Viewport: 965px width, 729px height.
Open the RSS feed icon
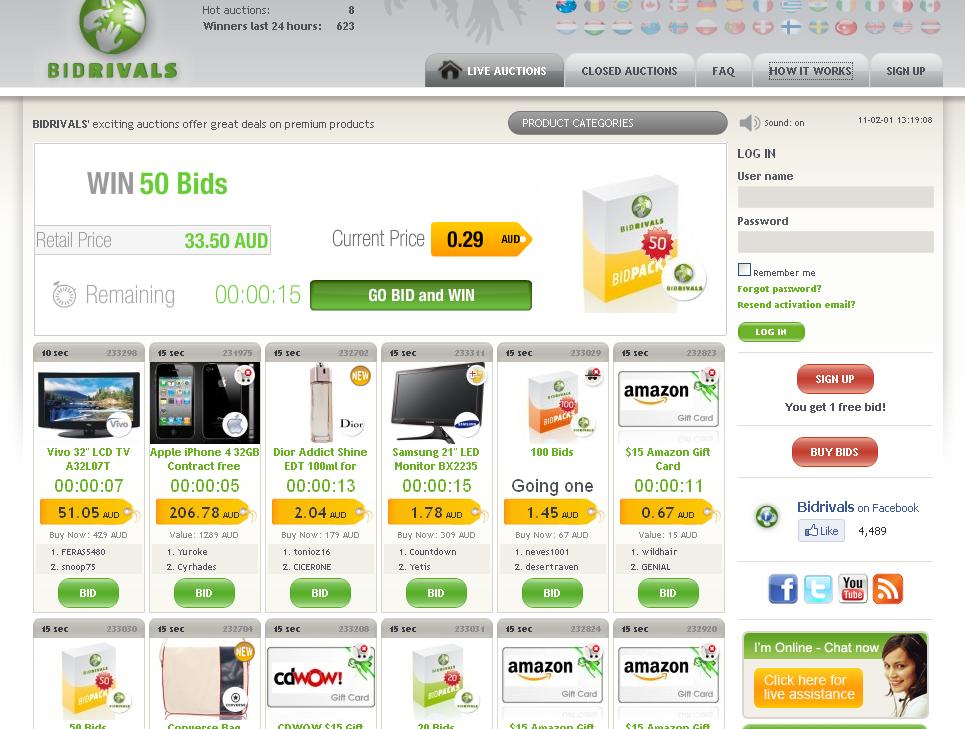click(888, 589)
